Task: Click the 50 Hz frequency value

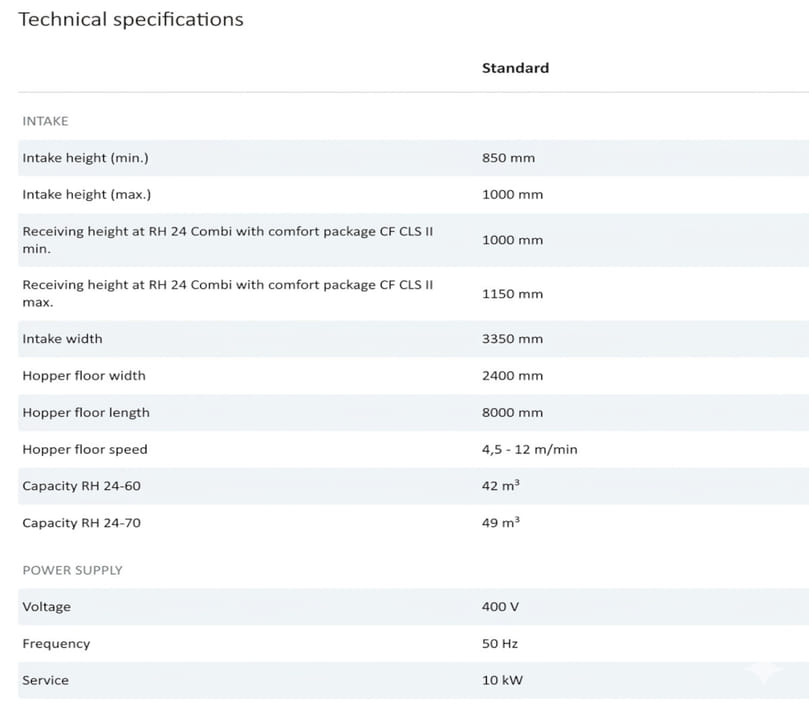Action: point(500,644)
